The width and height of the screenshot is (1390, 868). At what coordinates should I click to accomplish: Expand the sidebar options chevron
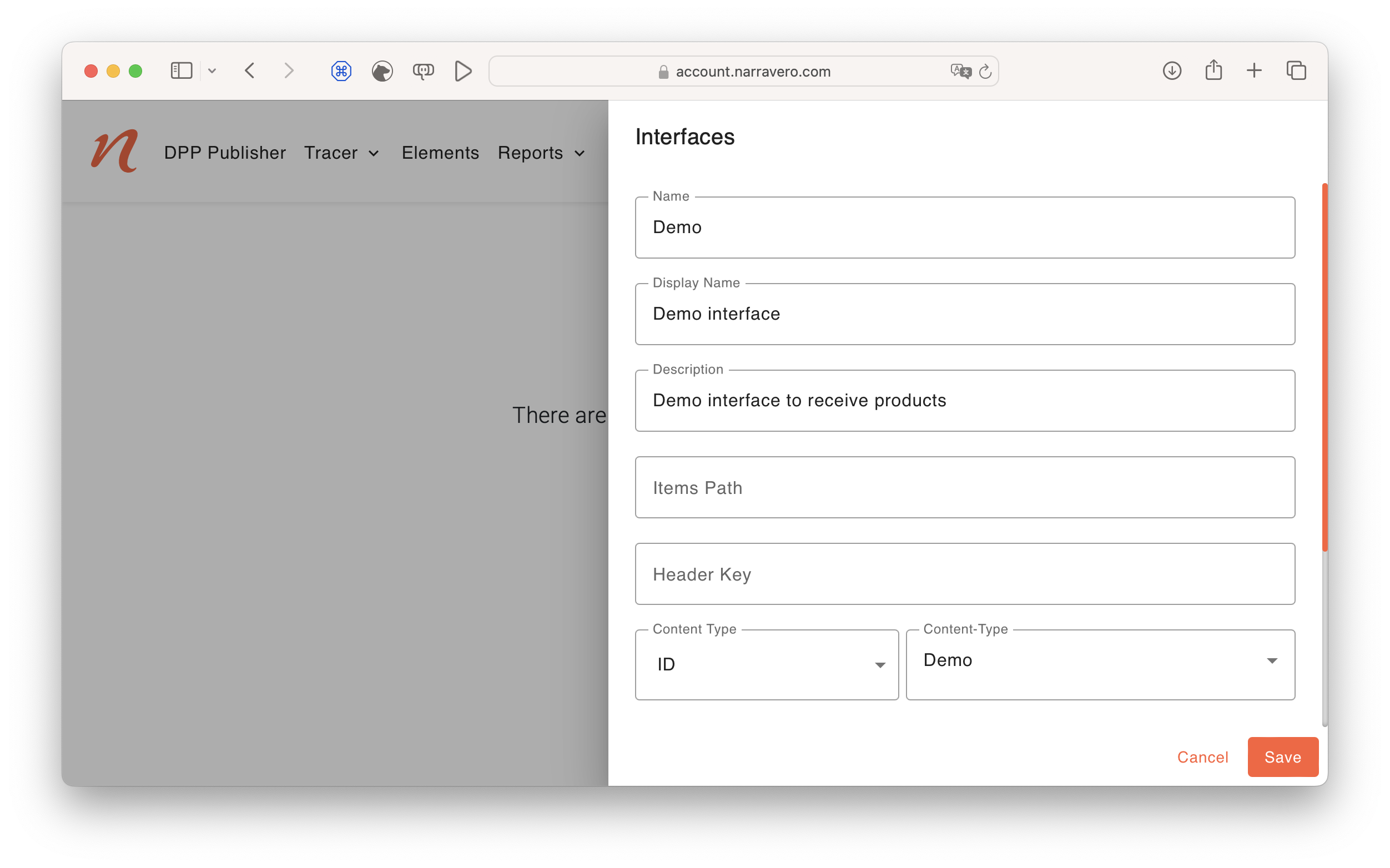(x=212, y=70)
